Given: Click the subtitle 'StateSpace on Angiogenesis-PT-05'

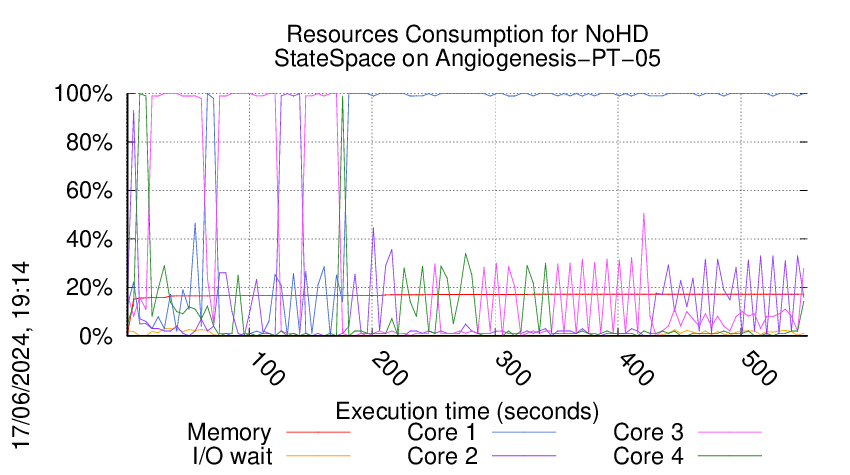Looking at the screenshot, I should pos(467,58).
